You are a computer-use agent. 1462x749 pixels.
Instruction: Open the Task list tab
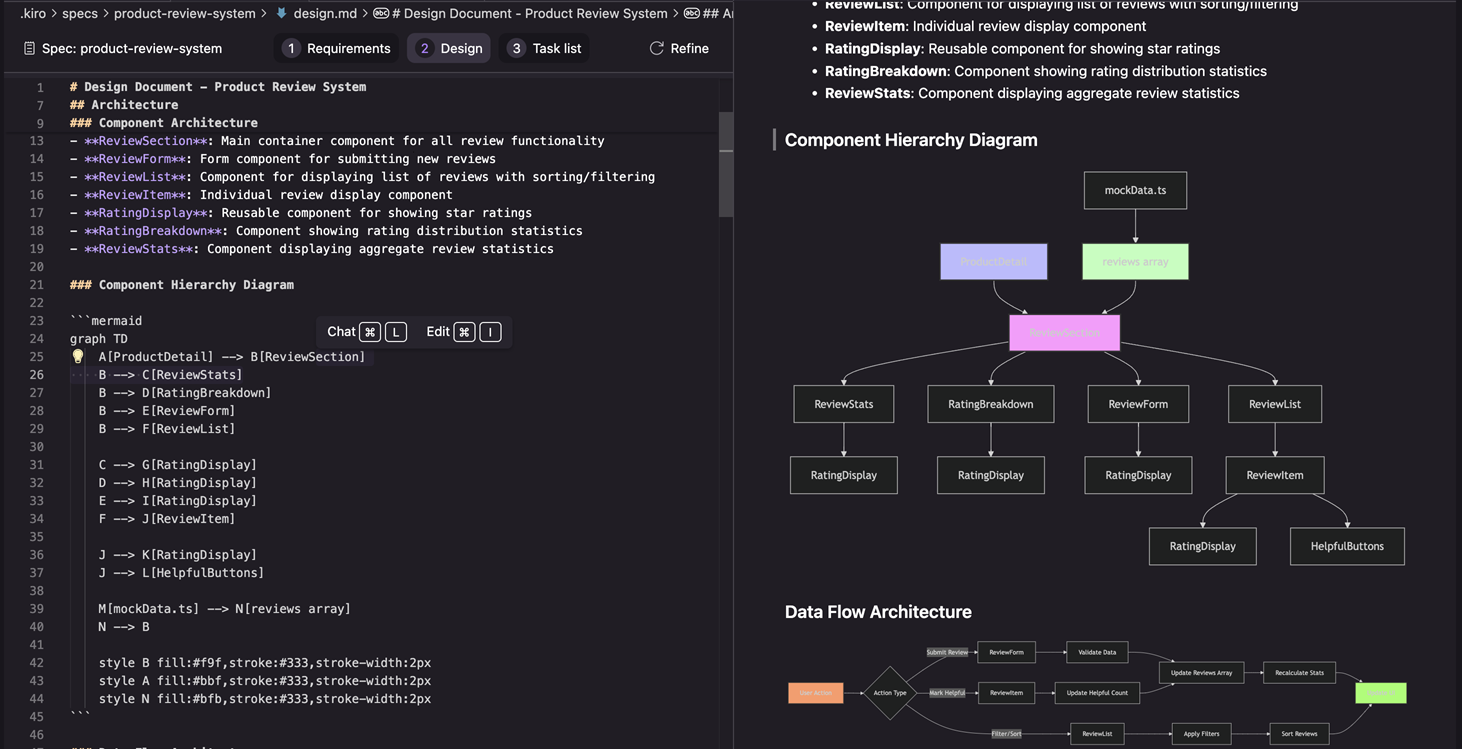click(x=545, y=48)
